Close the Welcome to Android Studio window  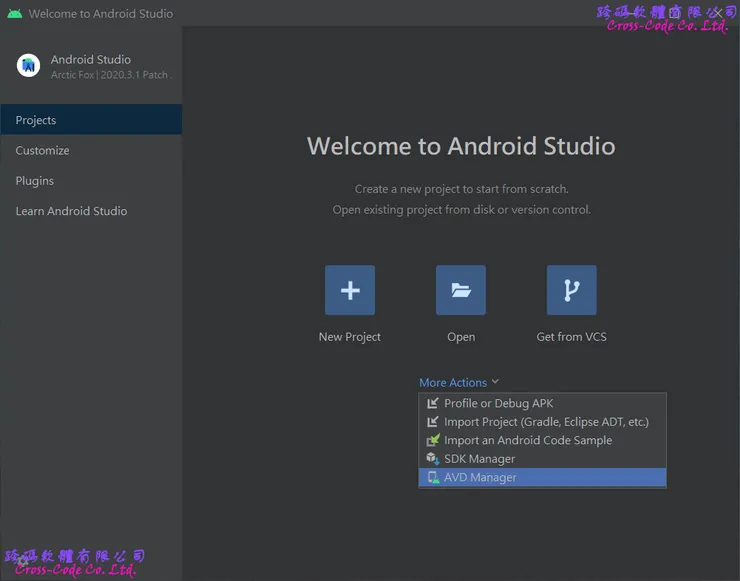[x=717, y=14]
